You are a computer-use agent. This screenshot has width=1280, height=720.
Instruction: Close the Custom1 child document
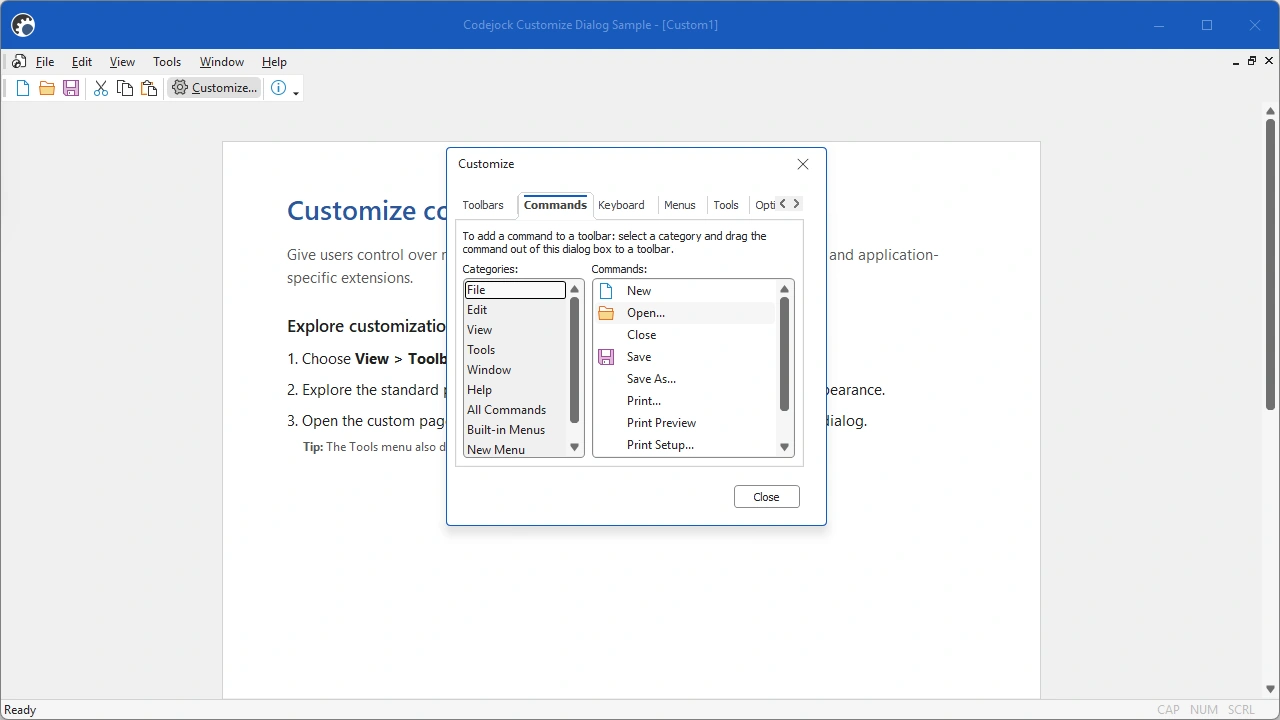pos(1269,62)
